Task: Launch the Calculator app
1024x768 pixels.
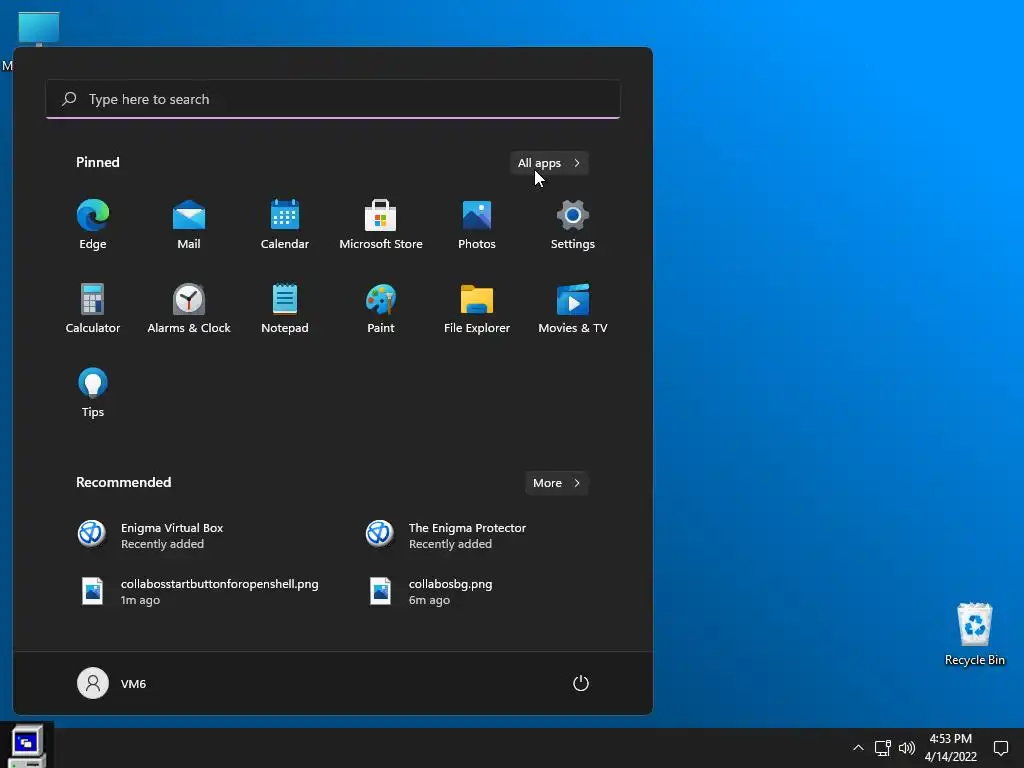Action: [93, 309]
